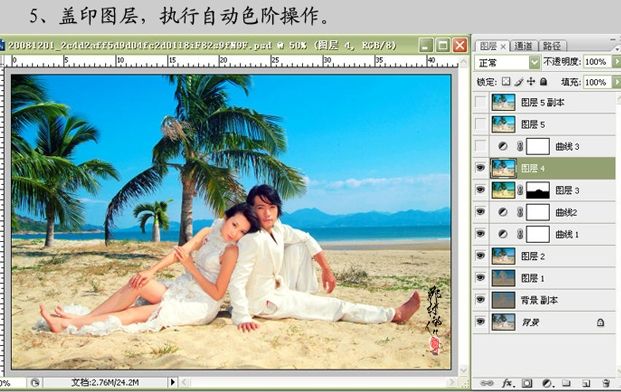
Task: Hide the 图层 4 layer eye
Action: point(480,168)
